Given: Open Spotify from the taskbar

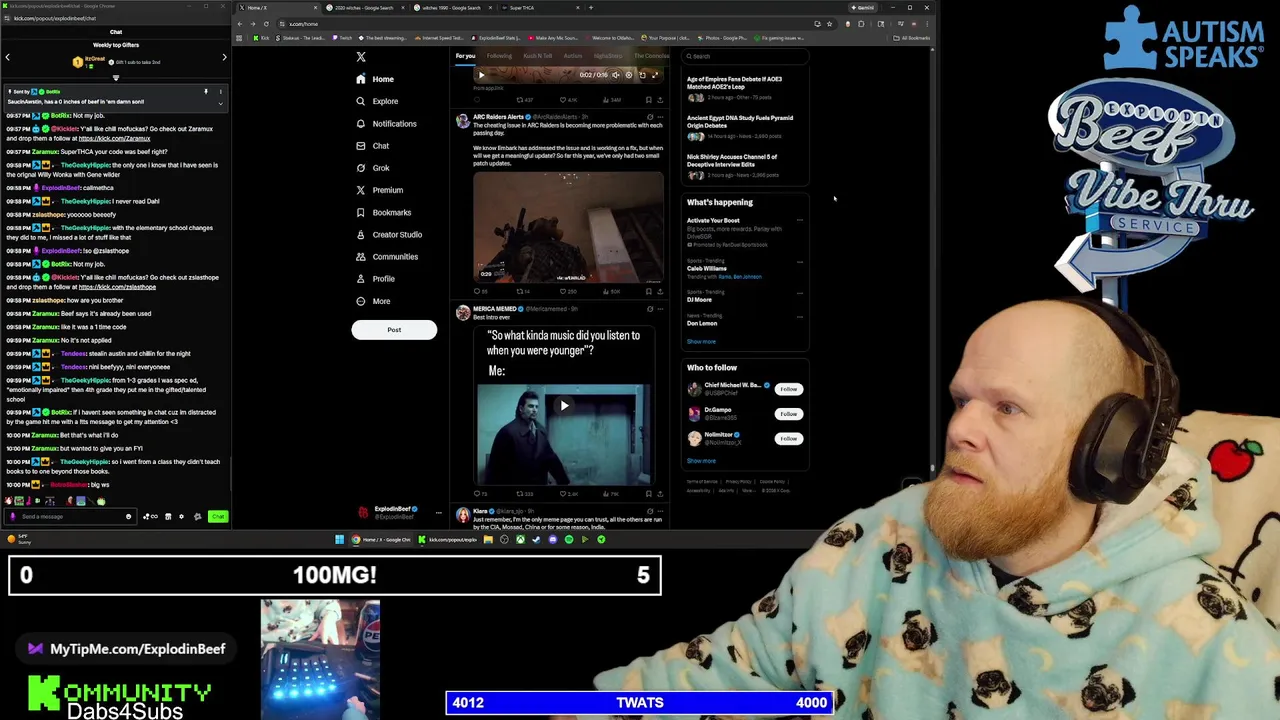Looking at the screenshot, I should pyautogui.click(x=569, y=540).
